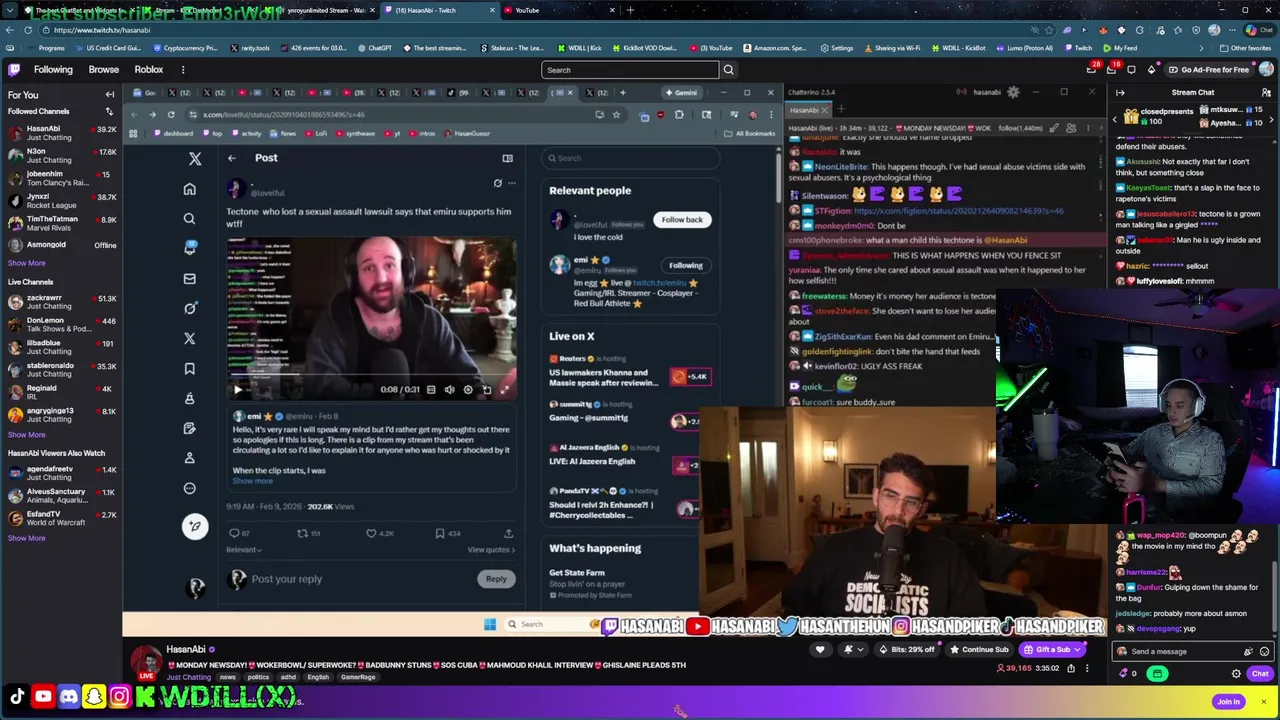This screenshot has width=1280, height=720.
Task: Add new Chatterino tab with plus
Action: (841, 109)
